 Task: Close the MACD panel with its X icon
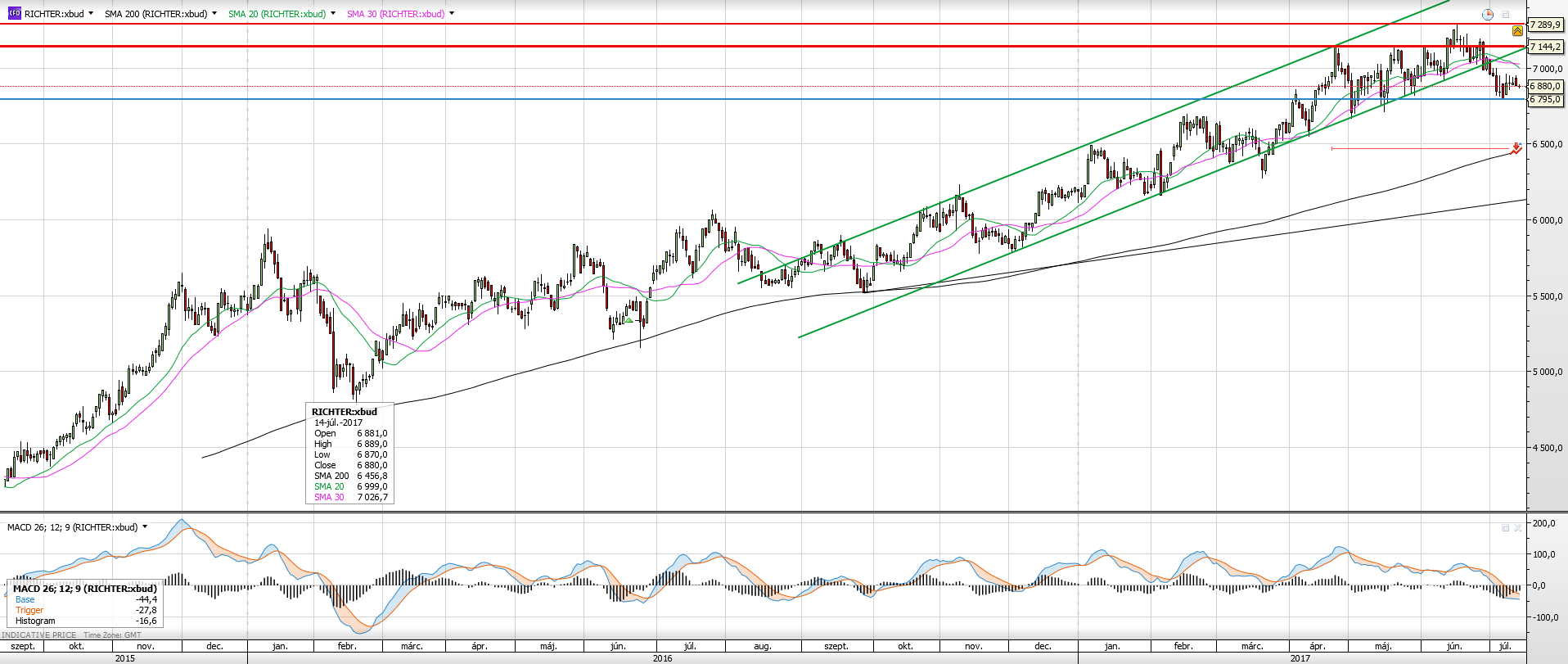[x=1517, y=528]
